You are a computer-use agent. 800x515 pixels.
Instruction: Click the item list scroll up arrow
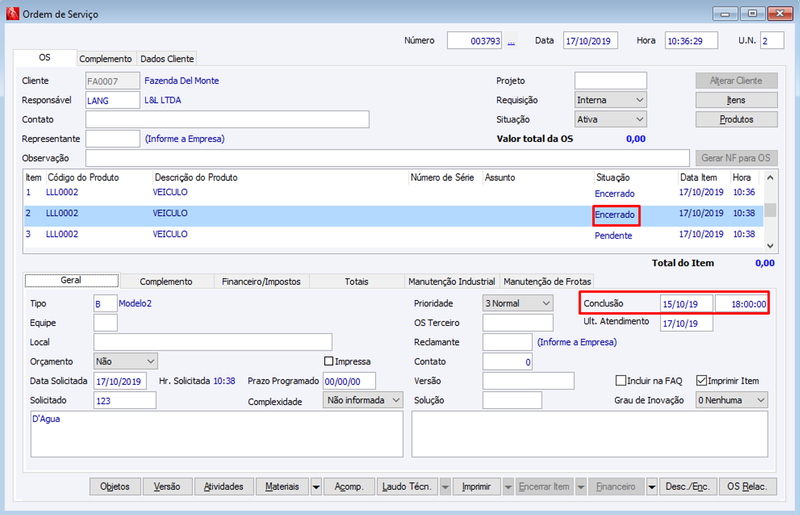tap(770, 178)
